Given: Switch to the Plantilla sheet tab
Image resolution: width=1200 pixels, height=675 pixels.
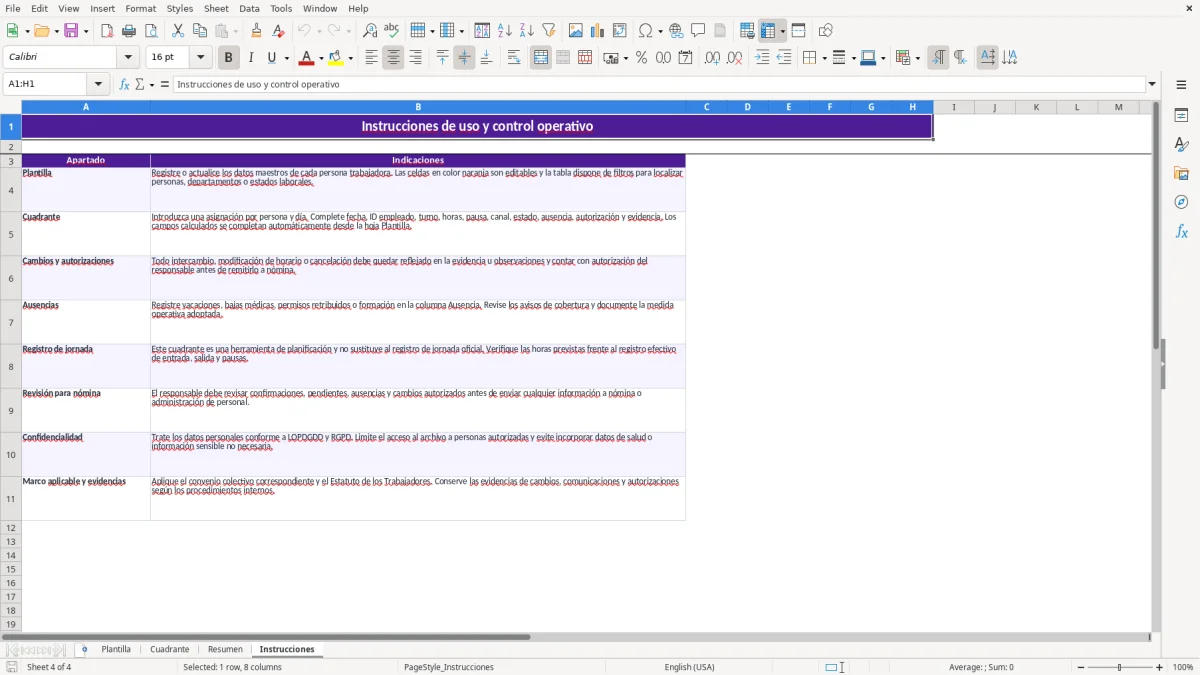Looking at the screenshot, I should [116, 649].
